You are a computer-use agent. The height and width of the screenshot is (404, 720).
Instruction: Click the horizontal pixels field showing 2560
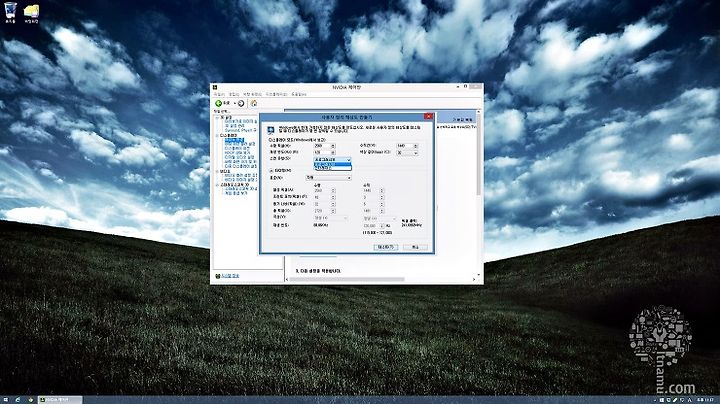(322, 146)
